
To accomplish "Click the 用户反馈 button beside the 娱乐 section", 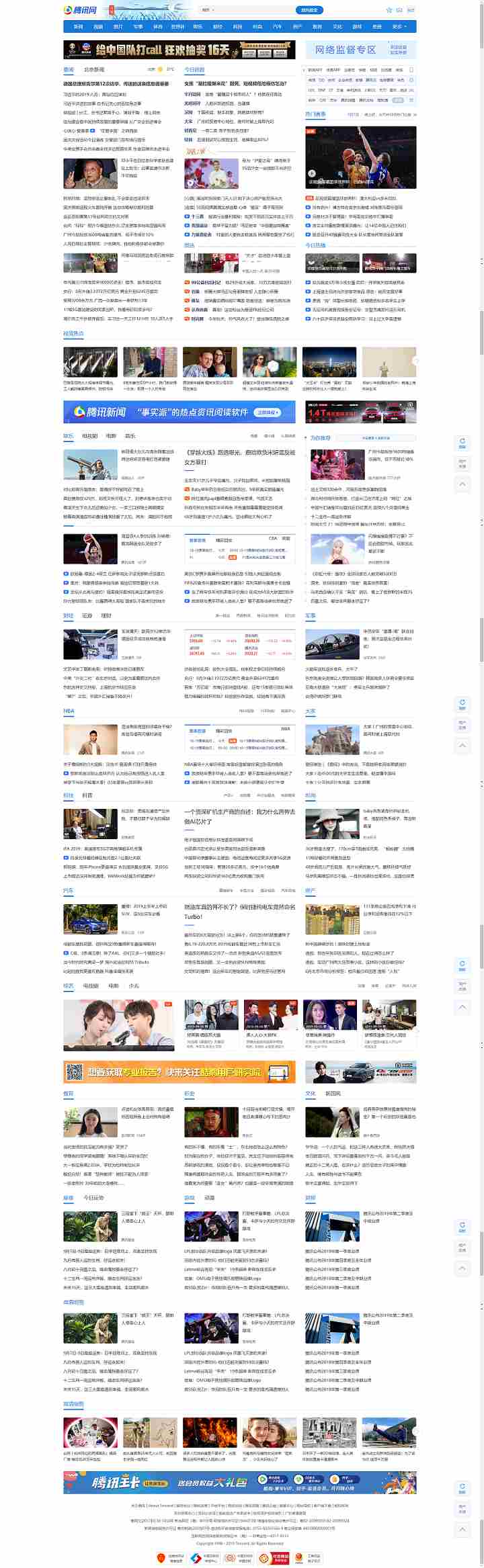I will click(x=462, y=464).
